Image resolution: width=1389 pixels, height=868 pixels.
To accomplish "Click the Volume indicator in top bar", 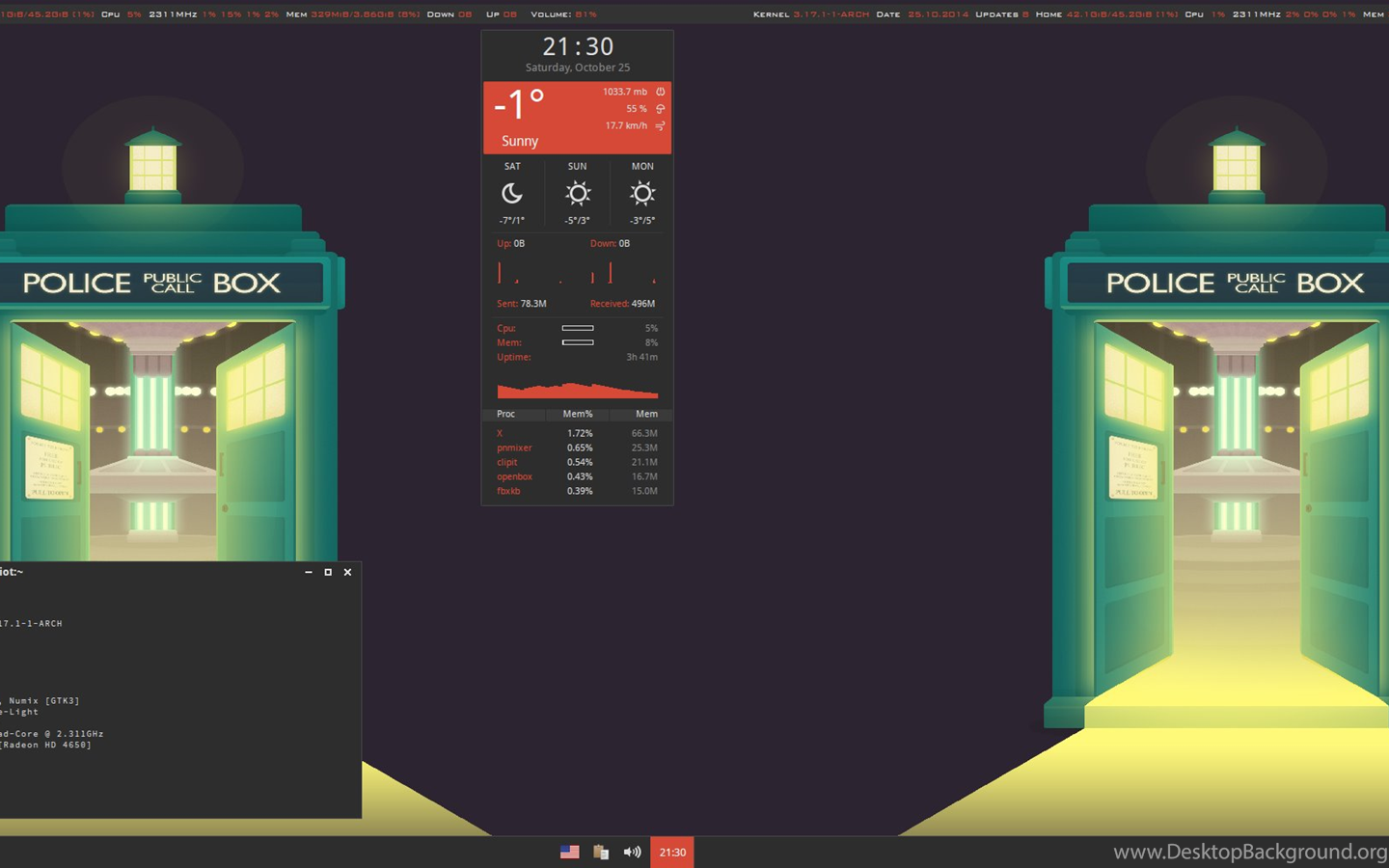I will 564,14.
